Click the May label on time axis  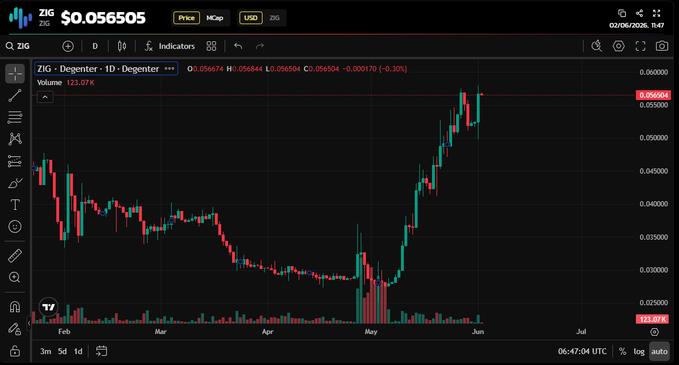(x=371, y=332)
